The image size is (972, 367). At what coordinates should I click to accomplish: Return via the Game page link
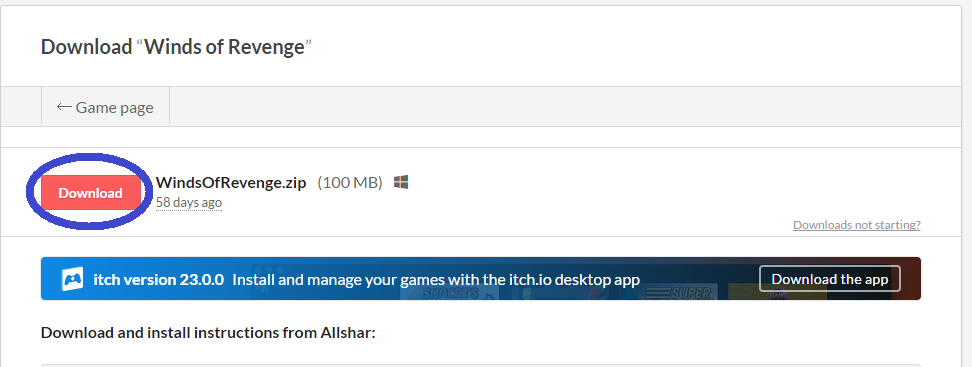coord(105,107)
